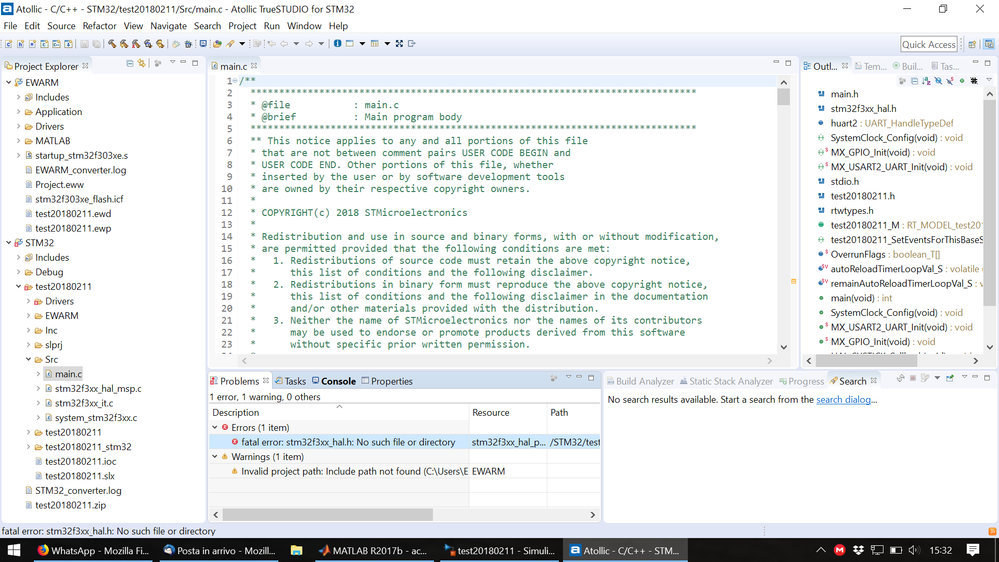Collapse the Src folder
Viewport: 999px width, 562px height.
(x=29, y=359)
